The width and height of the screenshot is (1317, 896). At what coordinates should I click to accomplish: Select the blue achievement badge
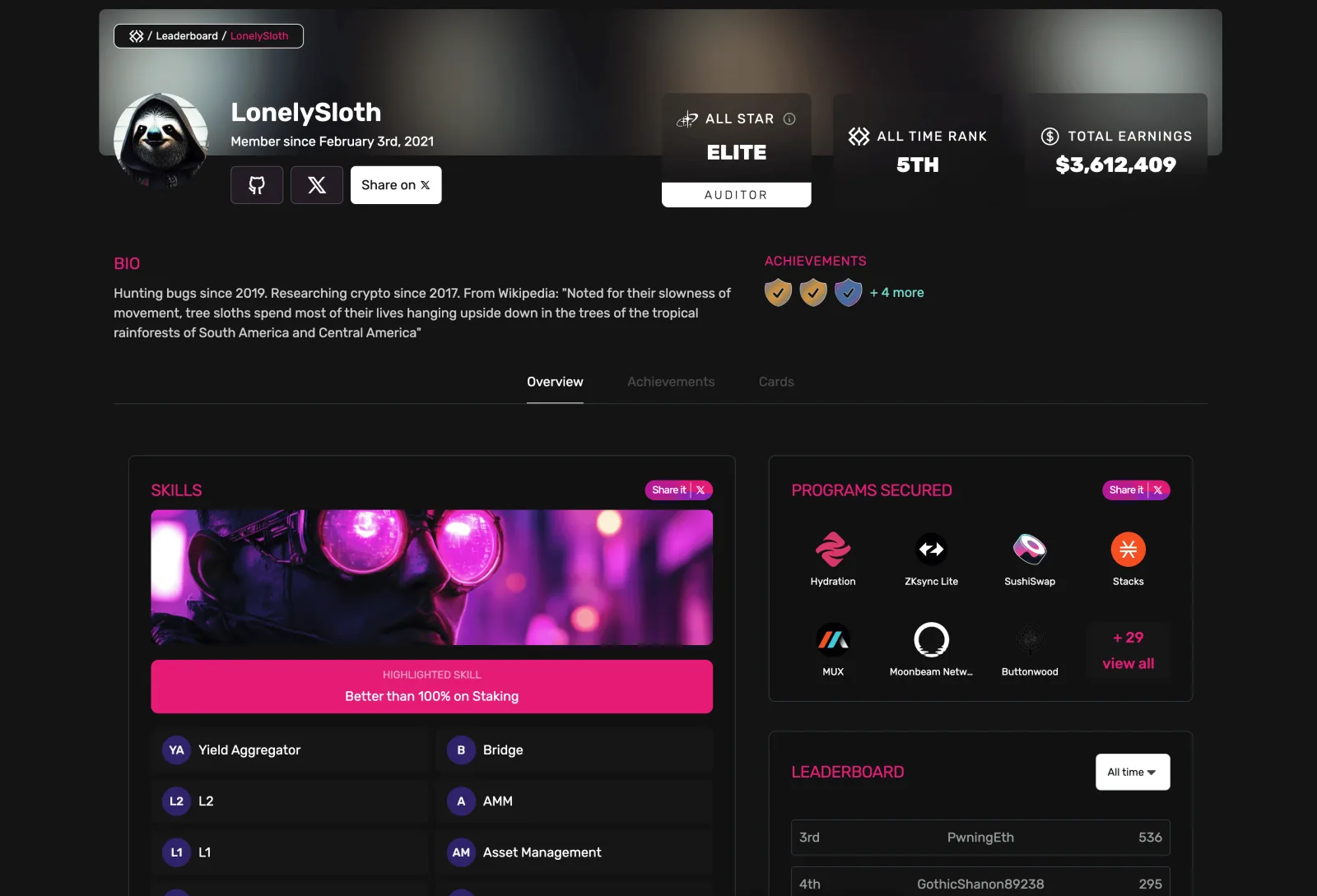tap(849, 292)
